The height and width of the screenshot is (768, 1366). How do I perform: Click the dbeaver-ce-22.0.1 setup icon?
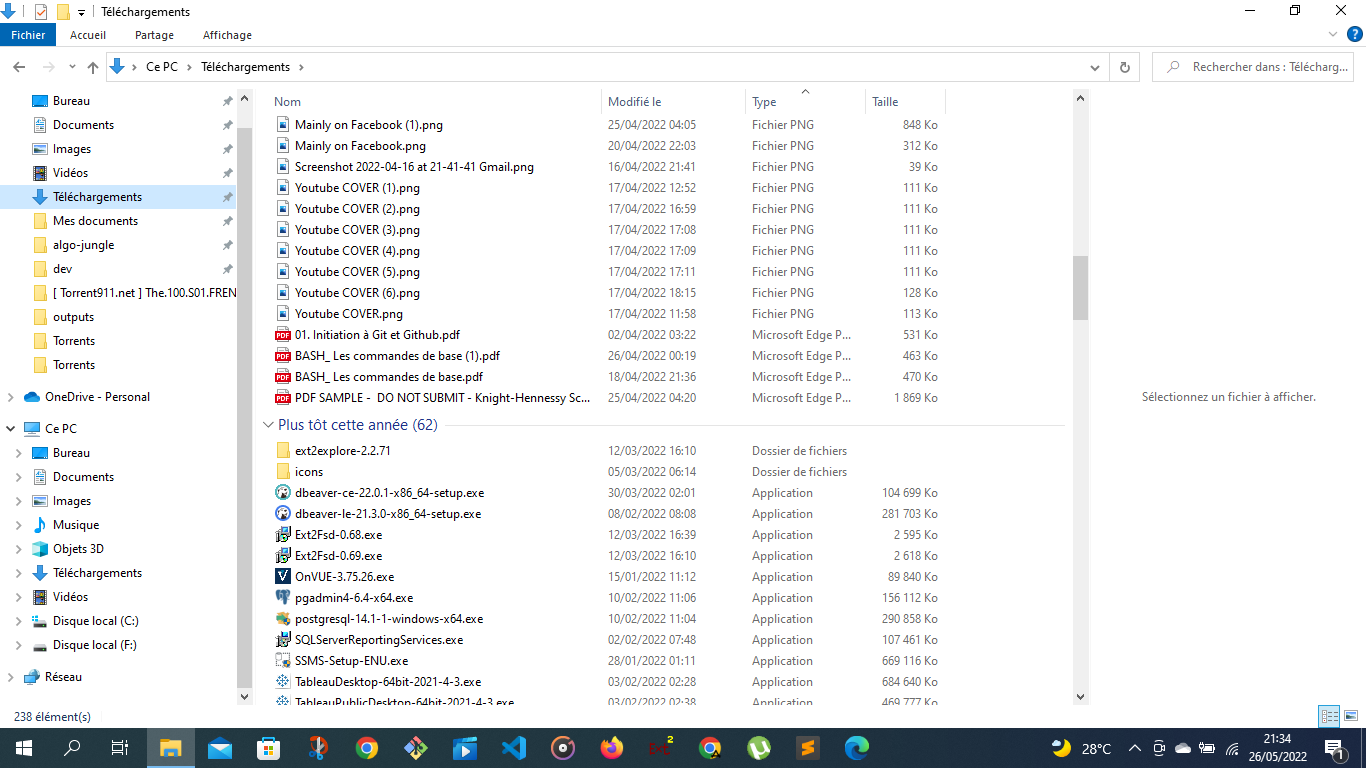pos(283,493)
